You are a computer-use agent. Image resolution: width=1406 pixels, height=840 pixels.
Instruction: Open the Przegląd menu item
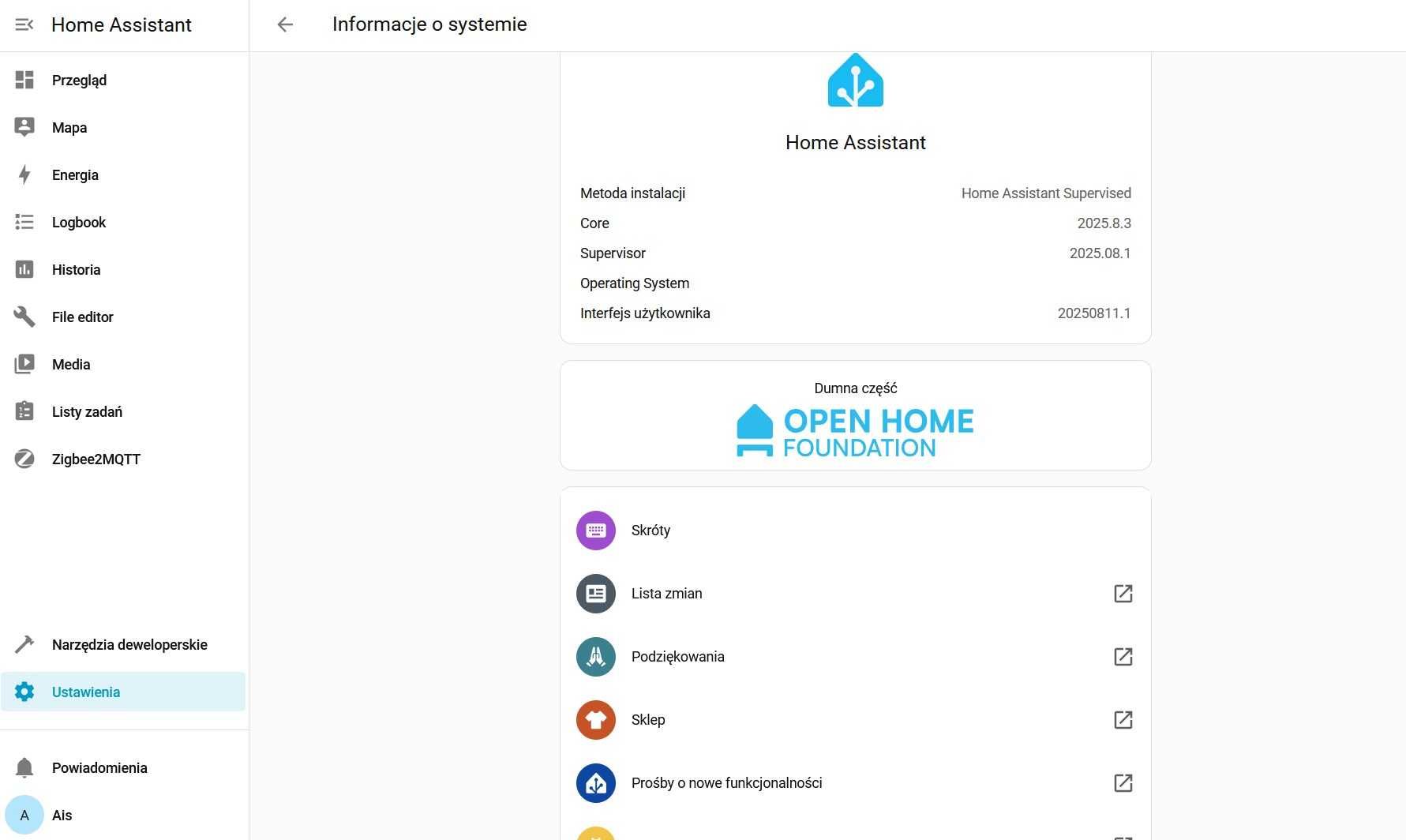[123, 80]
